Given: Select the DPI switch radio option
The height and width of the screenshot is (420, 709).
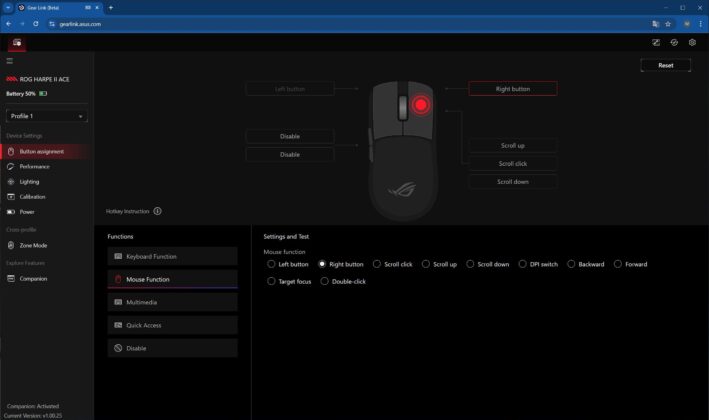Looking at the screenshot, I should 522,264.
